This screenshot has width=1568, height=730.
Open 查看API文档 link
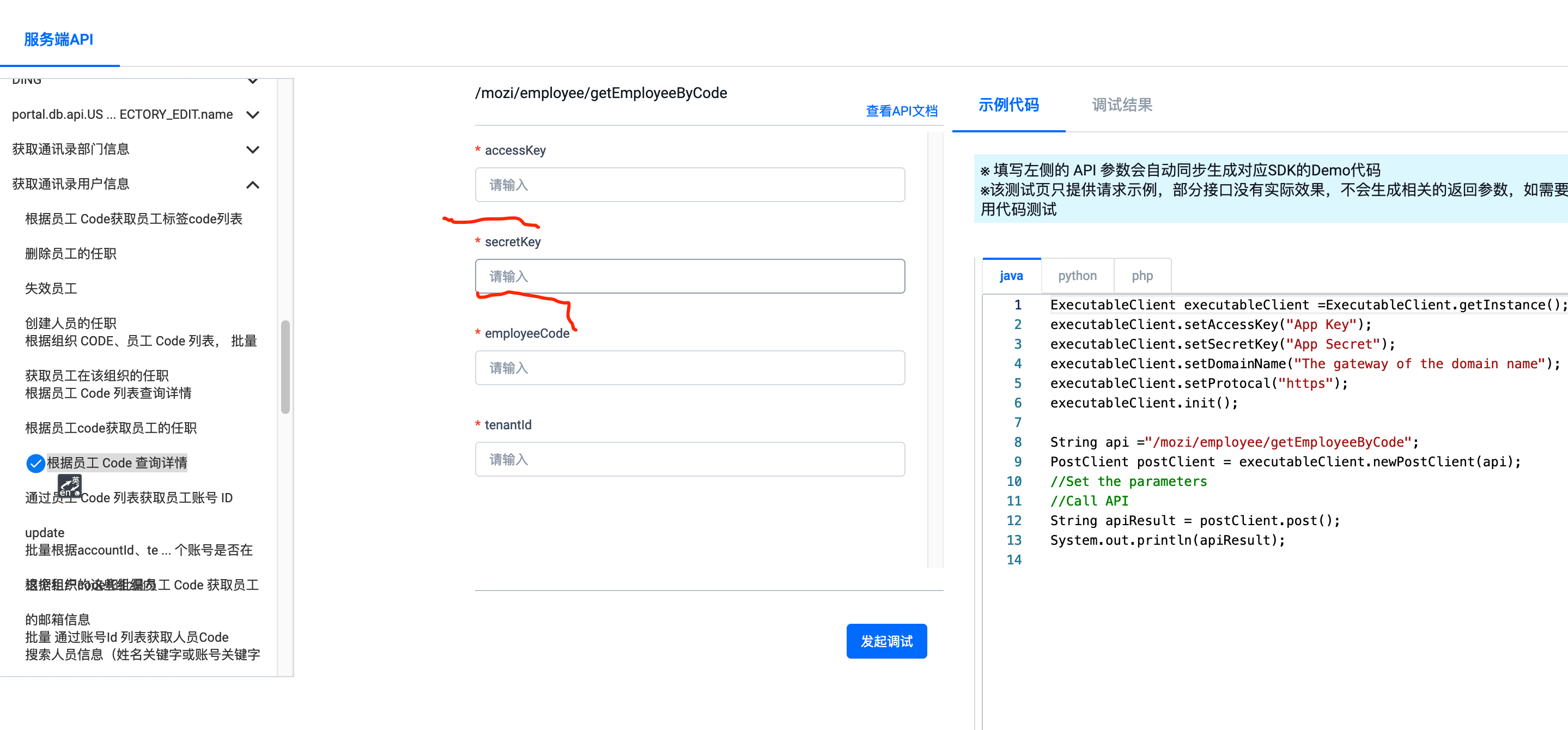tap(901, 111)
